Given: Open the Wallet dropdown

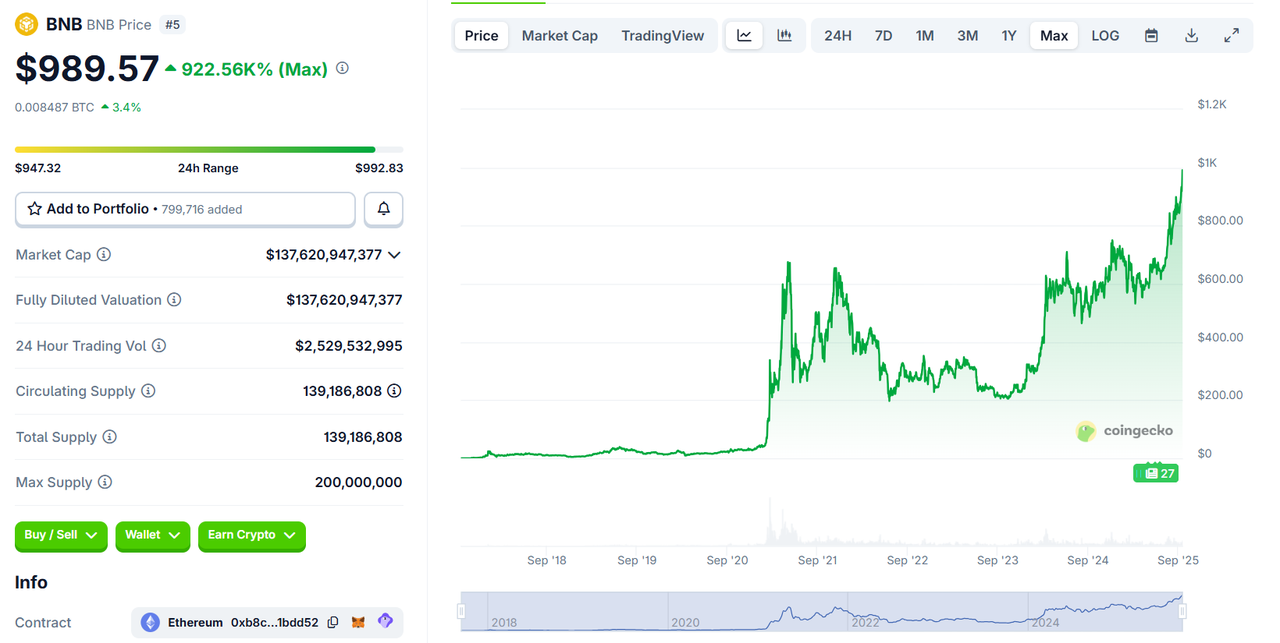Looking at the screenshot, I should click(152, 536).
